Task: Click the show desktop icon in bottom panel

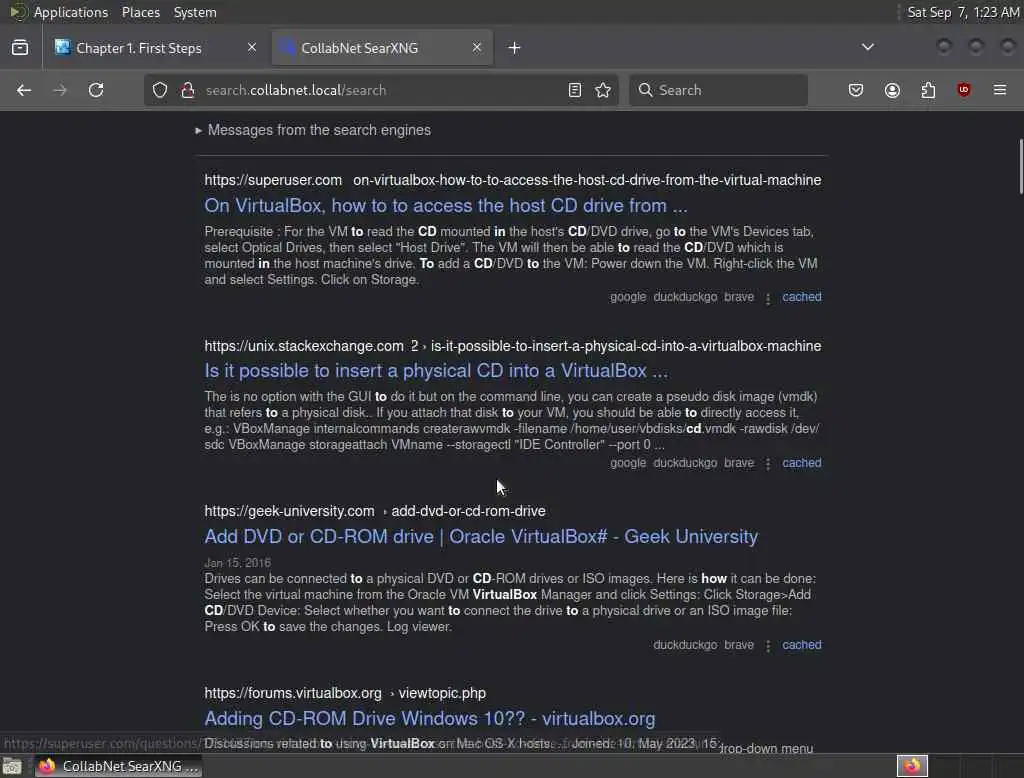Action: pos(12,766)
